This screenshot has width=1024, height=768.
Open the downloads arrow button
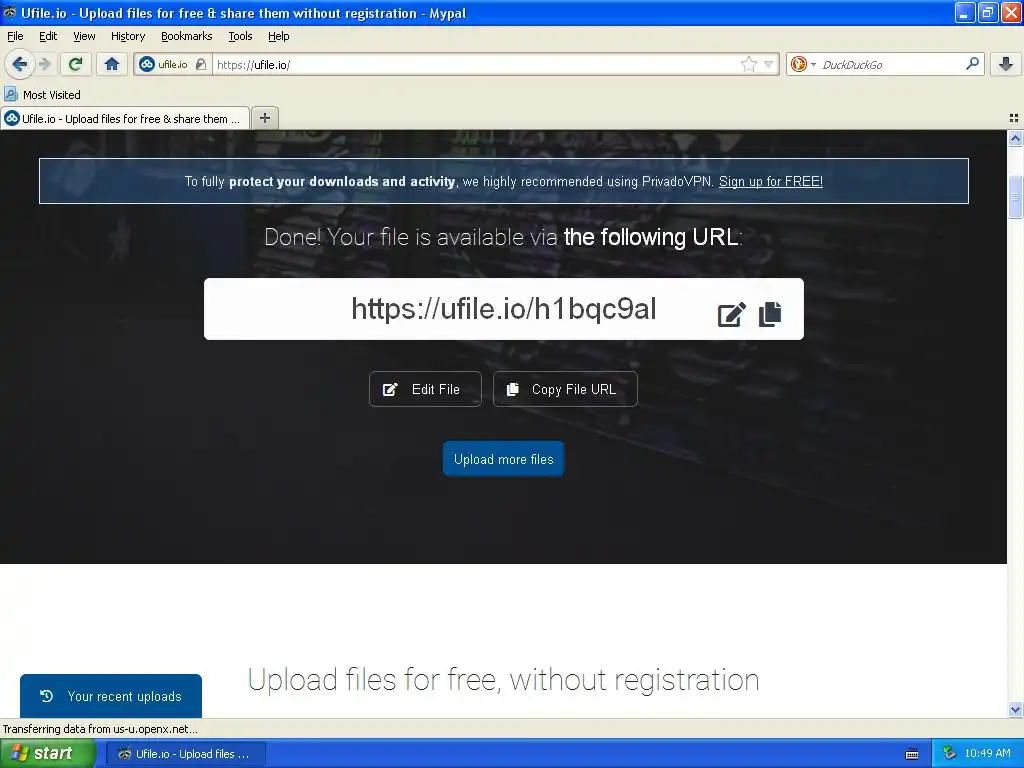pos(1006,64)
